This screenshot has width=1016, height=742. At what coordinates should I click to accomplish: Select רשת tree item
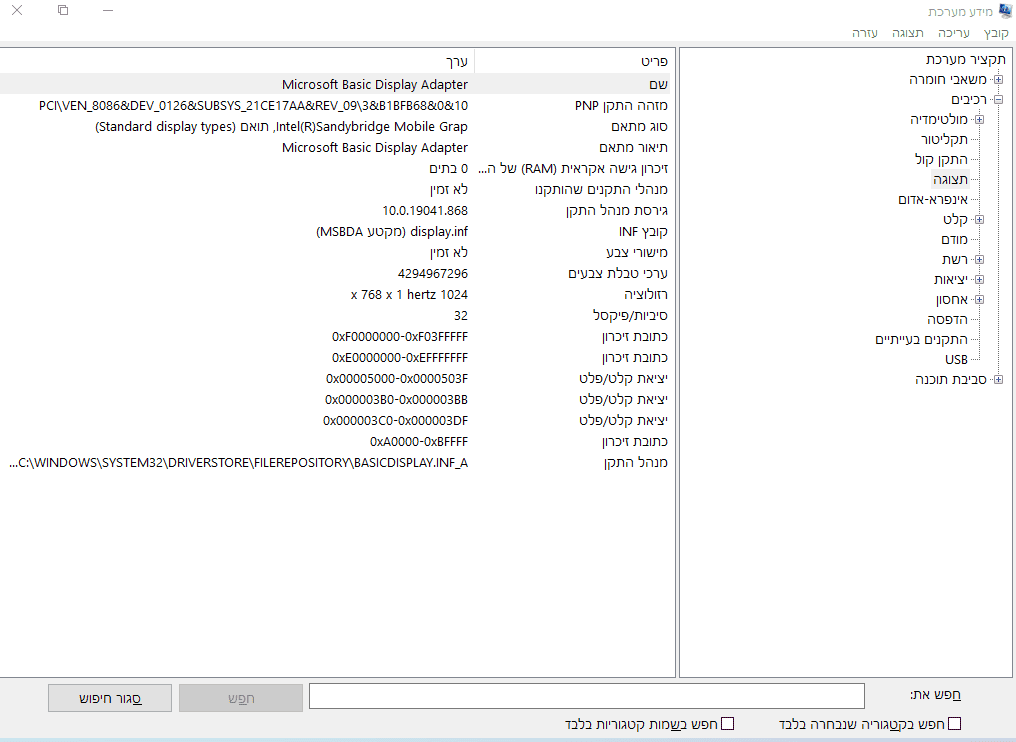[955, 260]
